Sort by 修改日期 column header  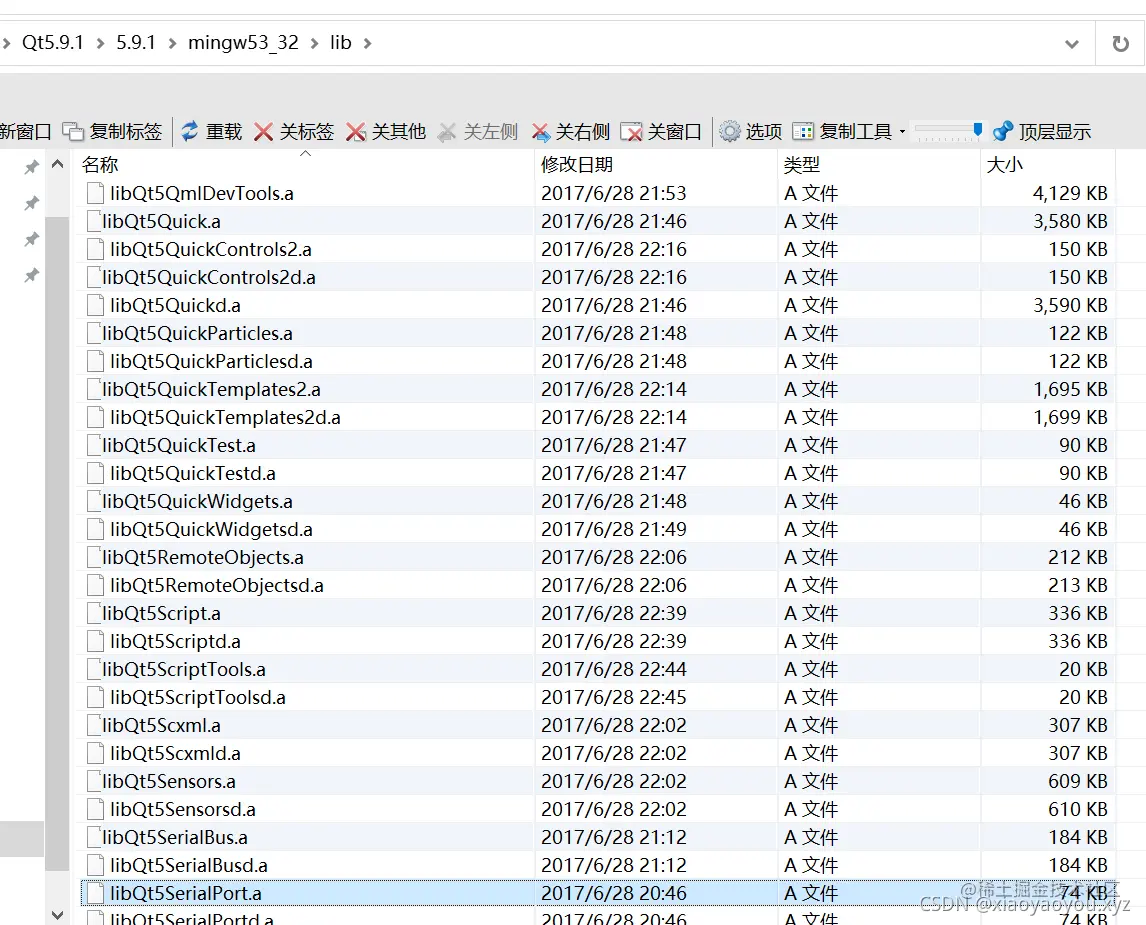click(656, 164)
